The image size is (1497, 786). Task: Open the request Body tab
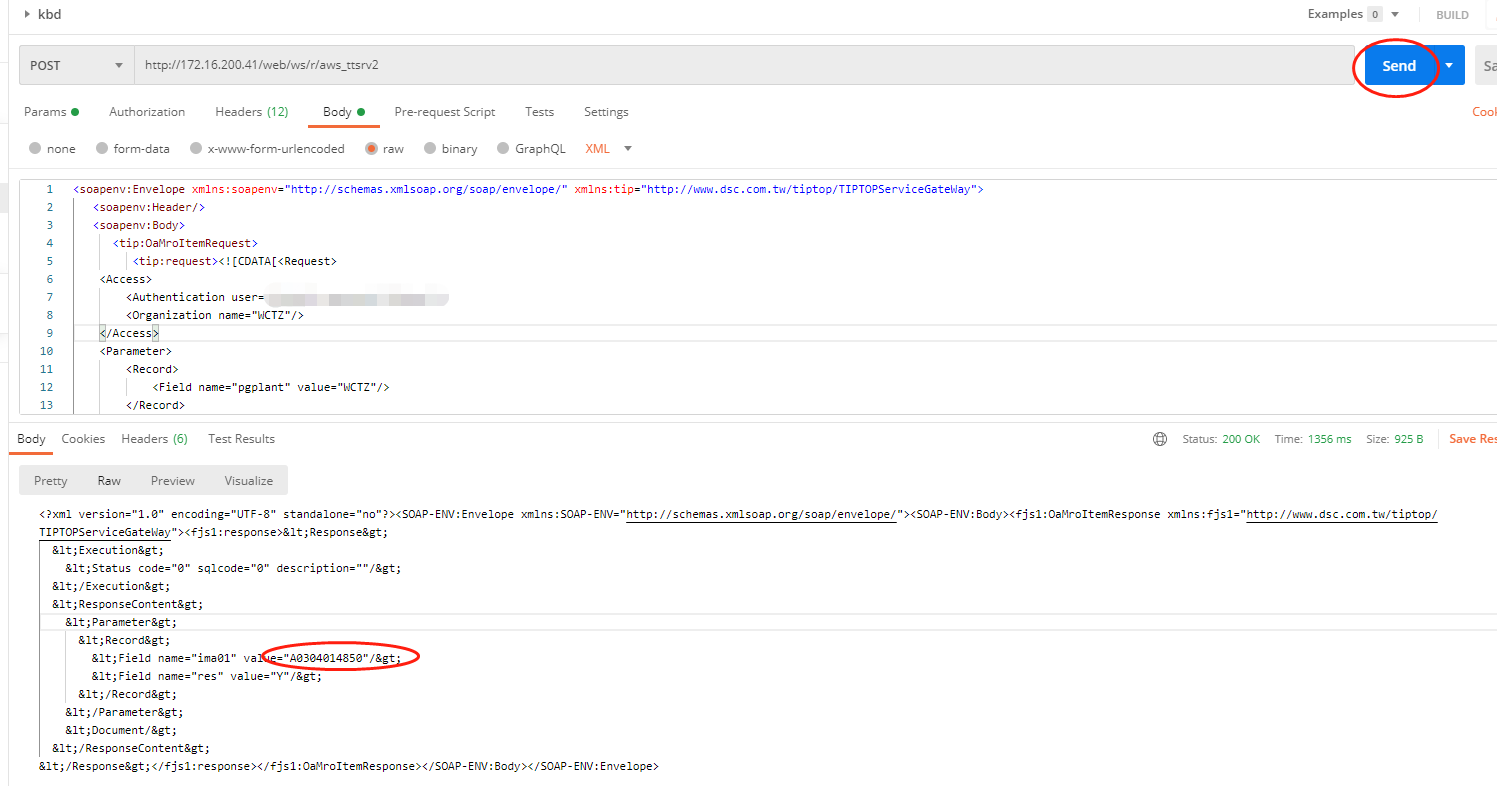tap(343, 112)
